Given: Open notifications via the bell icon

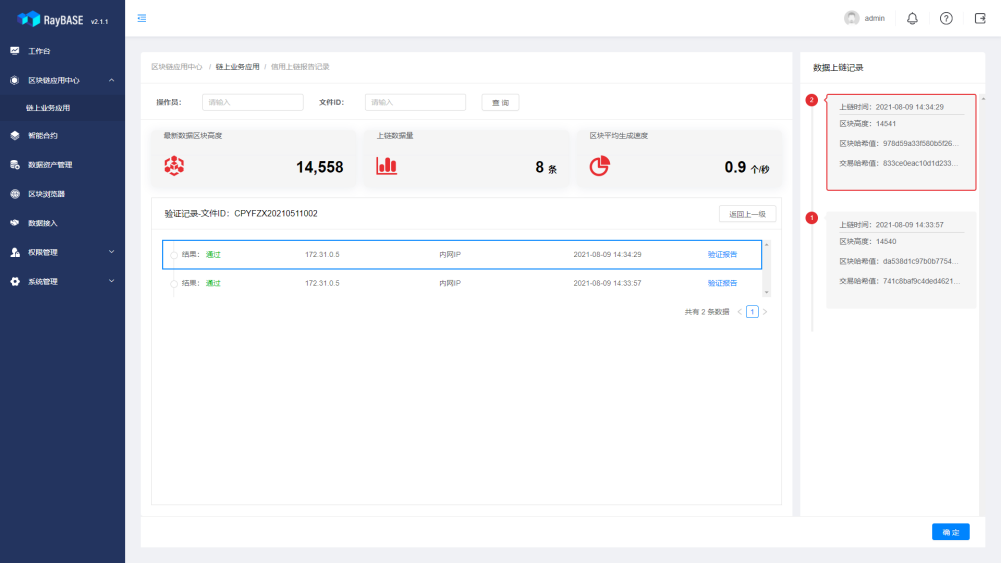Looking at the screenshot, I should [912, 18].
